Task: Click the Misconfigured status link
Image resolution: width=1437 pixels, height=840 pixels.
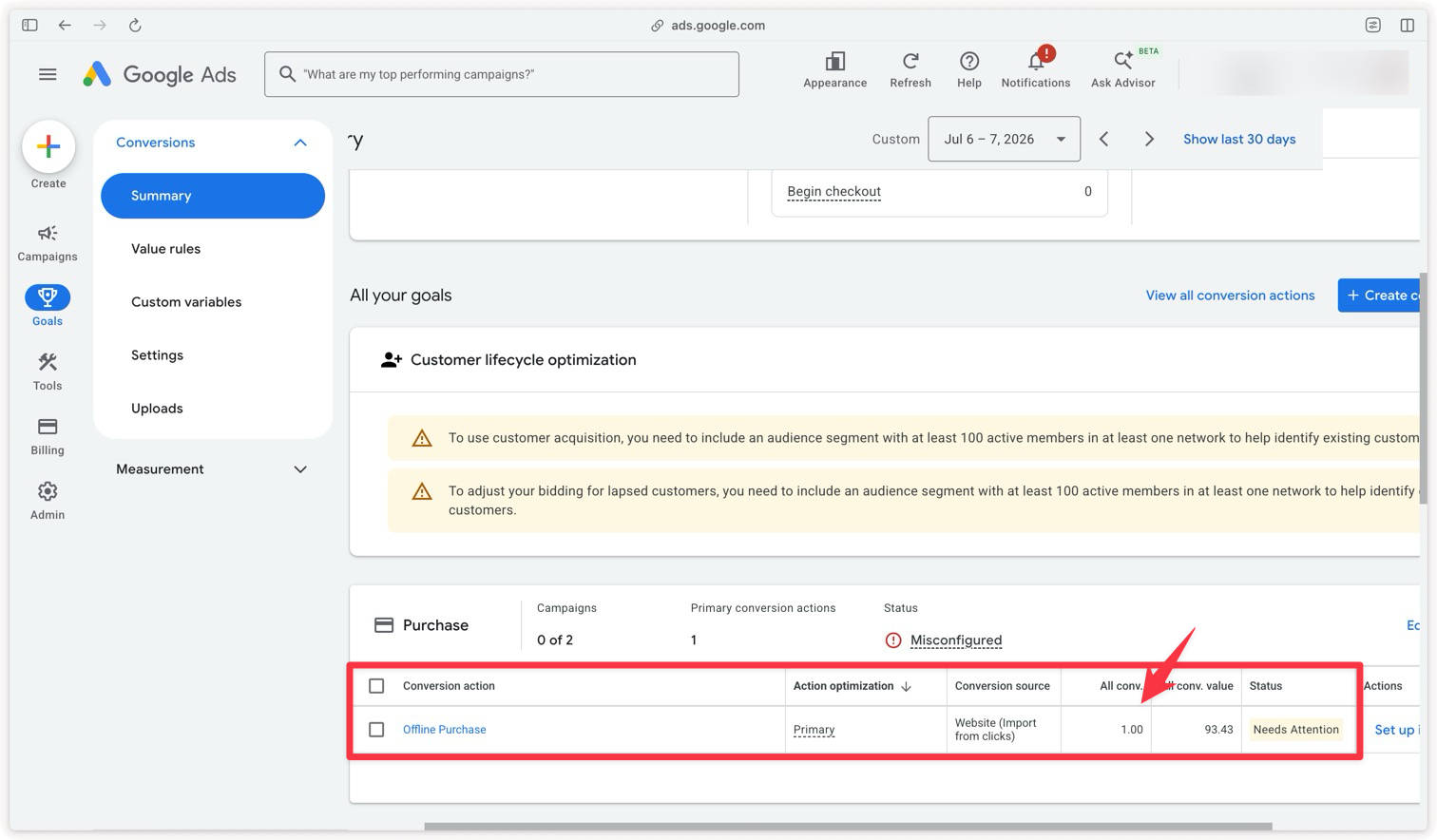Action: coord(956,640)
